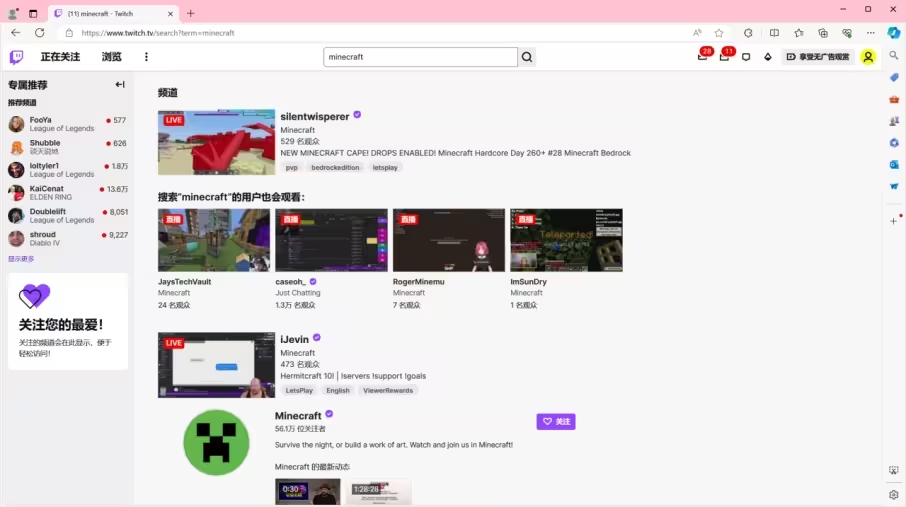
Task: Open the Bits gem icon
Action: pyautogui.click(x=768, y=57)
